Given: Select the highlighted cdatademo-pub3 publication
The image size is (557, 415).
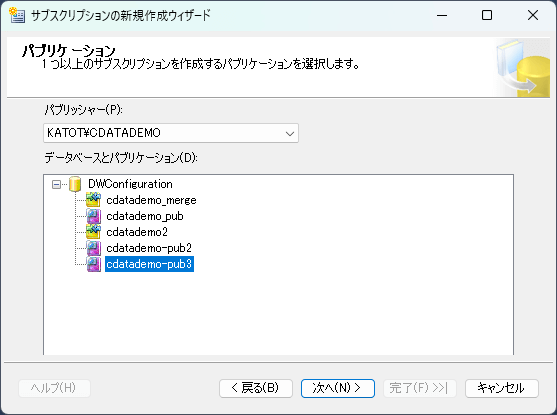Looking at the screenshot, I should (149, 264).
